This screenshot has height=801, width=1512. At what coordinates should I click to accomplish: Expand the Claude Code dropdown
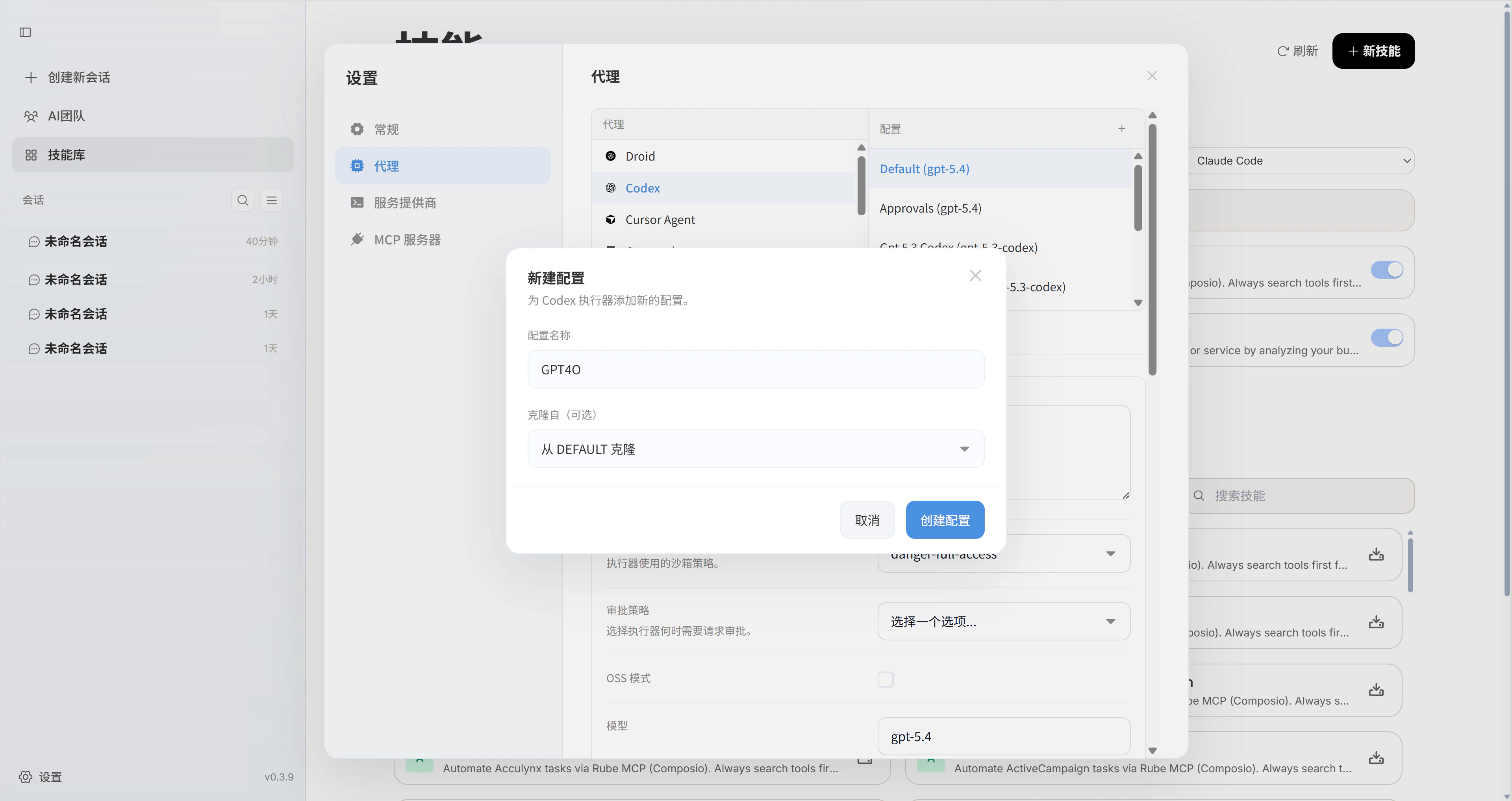[1302, 161]
